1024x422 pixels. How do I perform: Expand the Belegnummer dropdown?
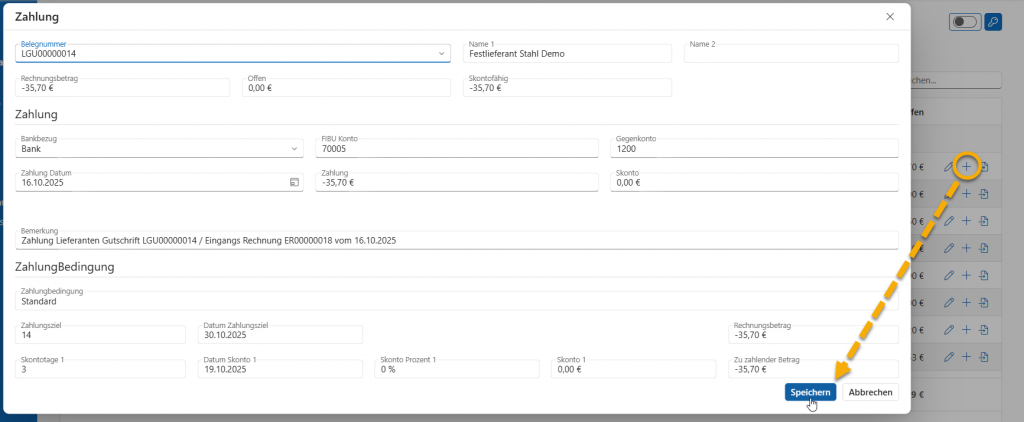click(442, 53)
